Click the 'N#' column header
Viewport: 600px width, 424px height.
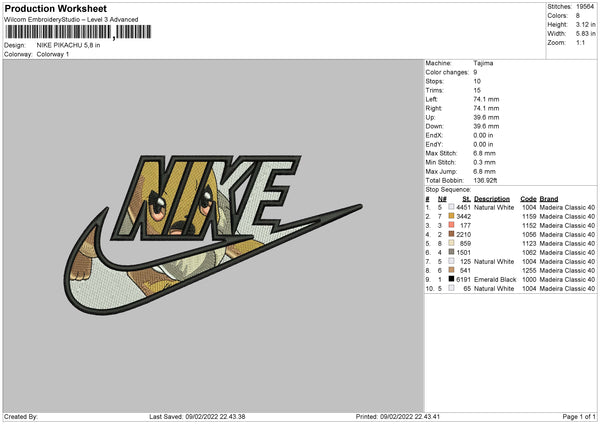point(442,199)
